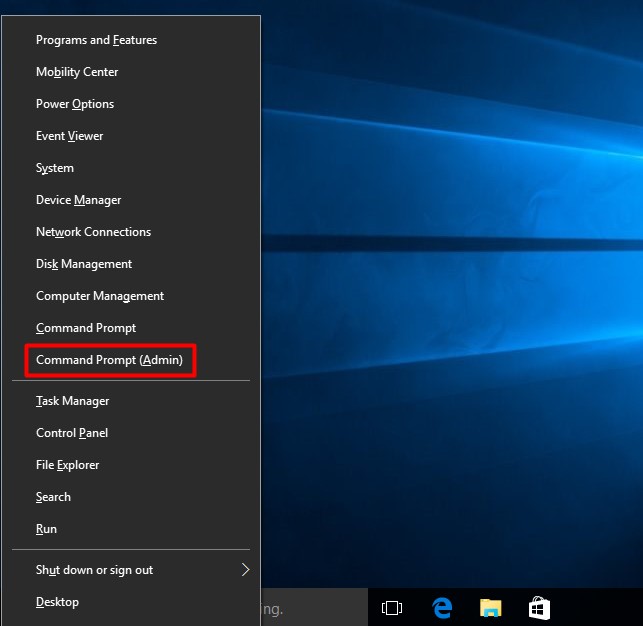Expand the Shut down or sign out submenu arrow
The image size is (643, 626).
[245, 570]
